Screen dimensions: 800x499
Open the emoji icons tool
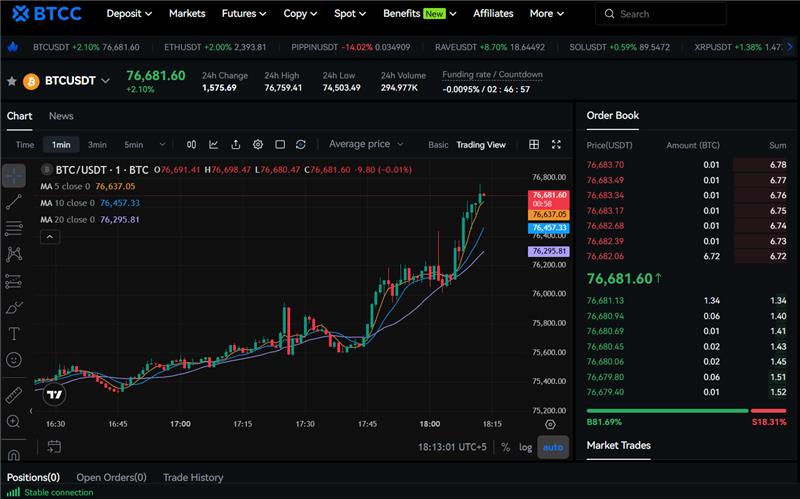click(14, 360)
